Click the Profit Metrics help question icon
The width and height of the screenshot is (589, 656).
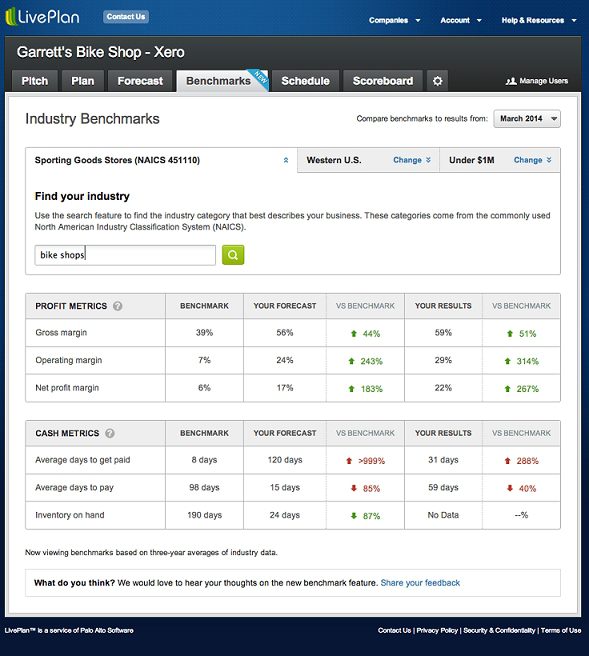pos(118,306)
